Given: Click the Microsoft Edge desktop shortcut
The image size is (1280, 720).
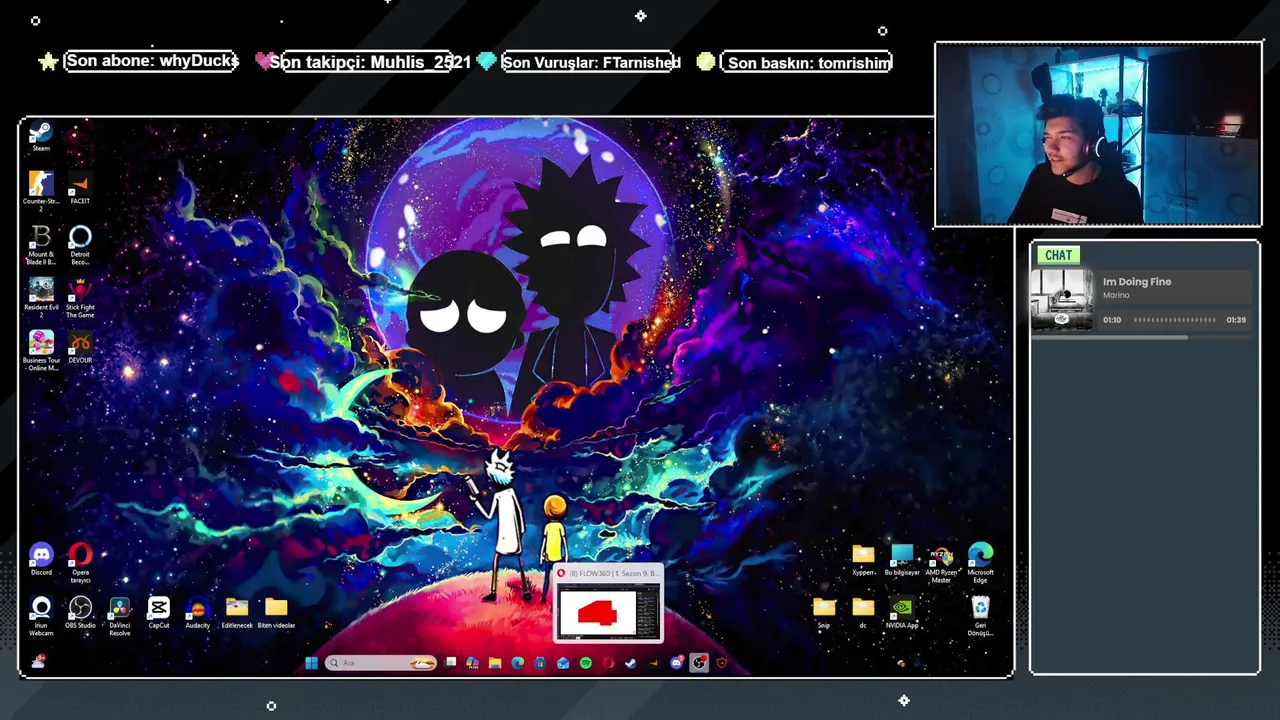Looking at the screenshot, I should click(980, 564).
